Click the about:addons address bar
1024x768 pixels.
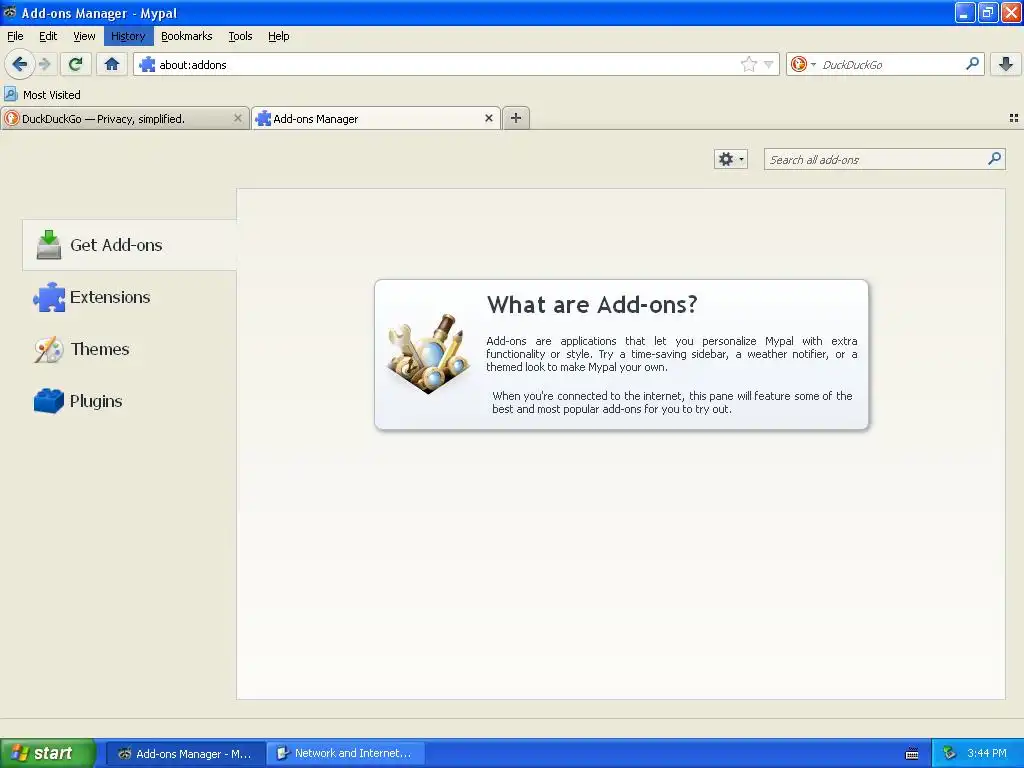coord(456,64)
